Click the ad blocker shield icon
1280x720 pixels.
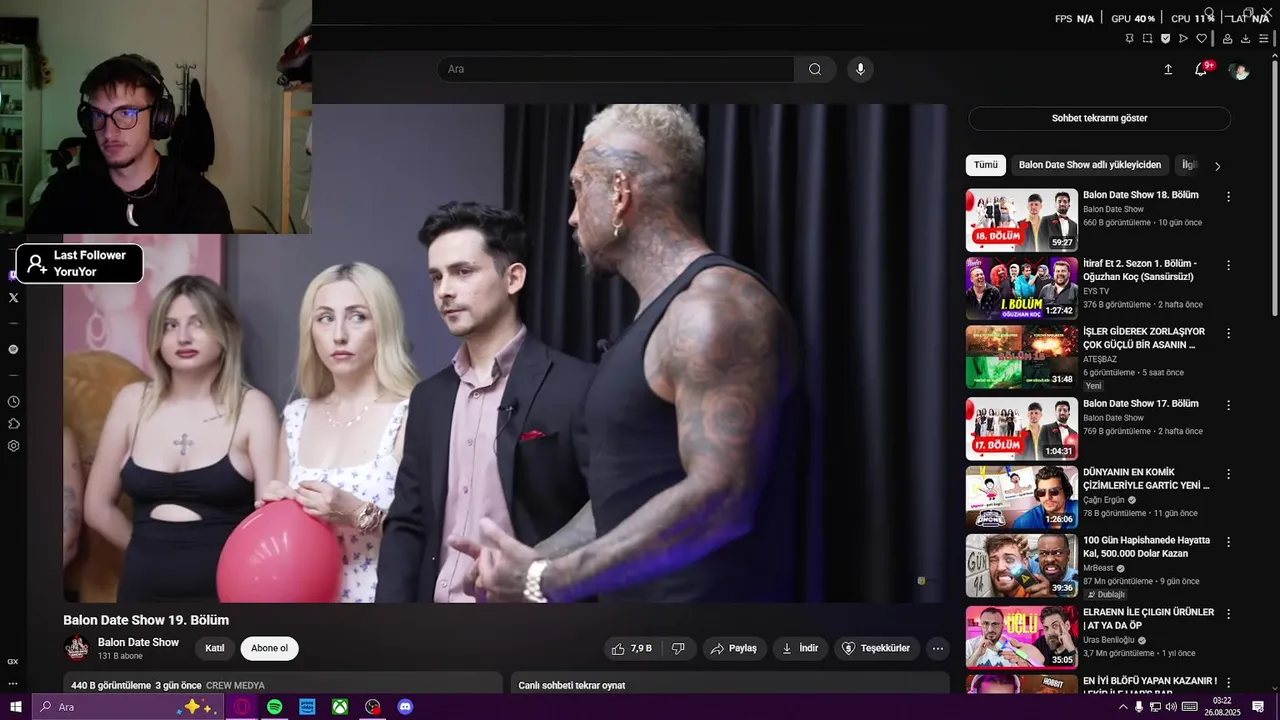click(1165, 39)
